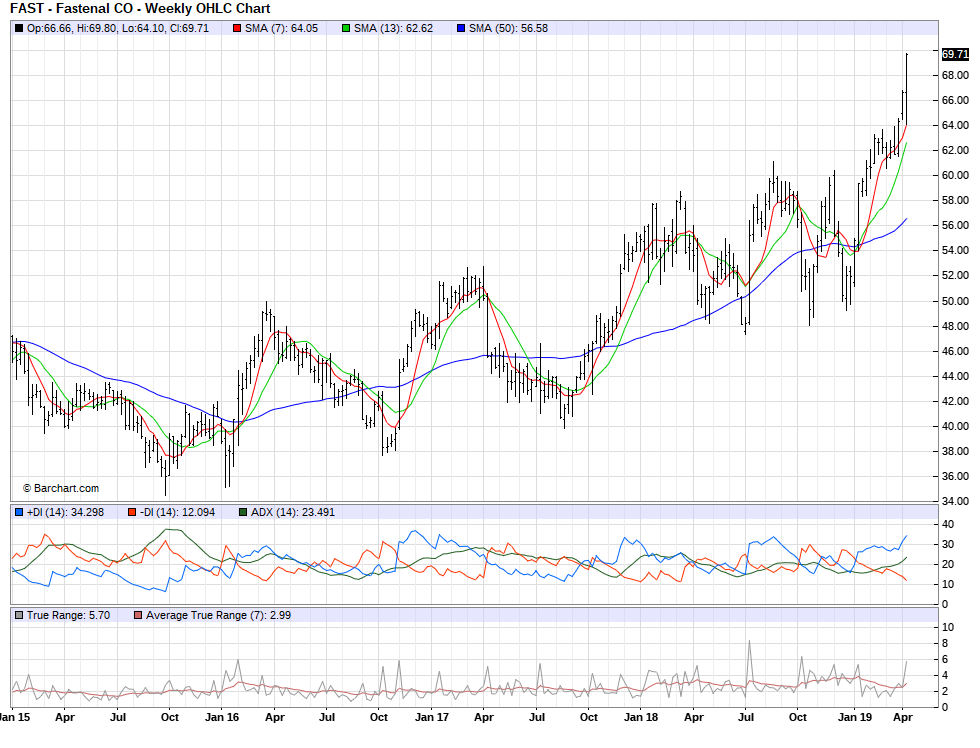This screenshot has width=980, height=748.
Task: Click the 64.00 price axis label
Action: 955,126
